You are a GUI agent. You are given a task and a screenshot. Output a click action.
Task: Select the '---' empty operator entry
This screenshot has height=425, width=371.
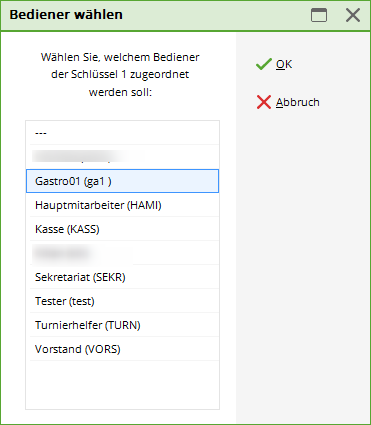(x=122, y=133)
